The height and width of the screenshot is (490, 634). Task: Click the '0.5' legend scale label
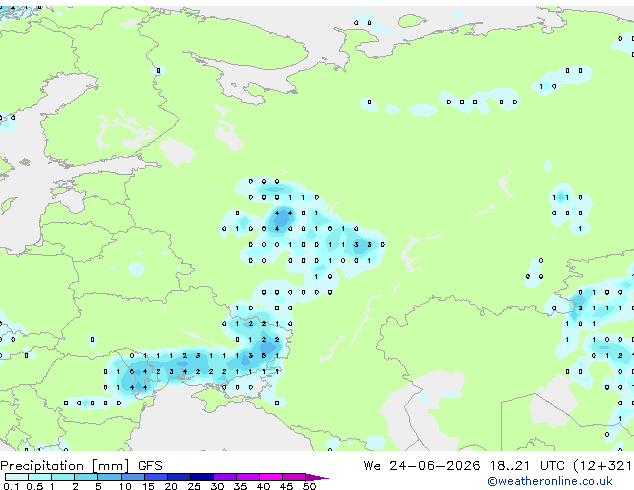tap(35, 486)
